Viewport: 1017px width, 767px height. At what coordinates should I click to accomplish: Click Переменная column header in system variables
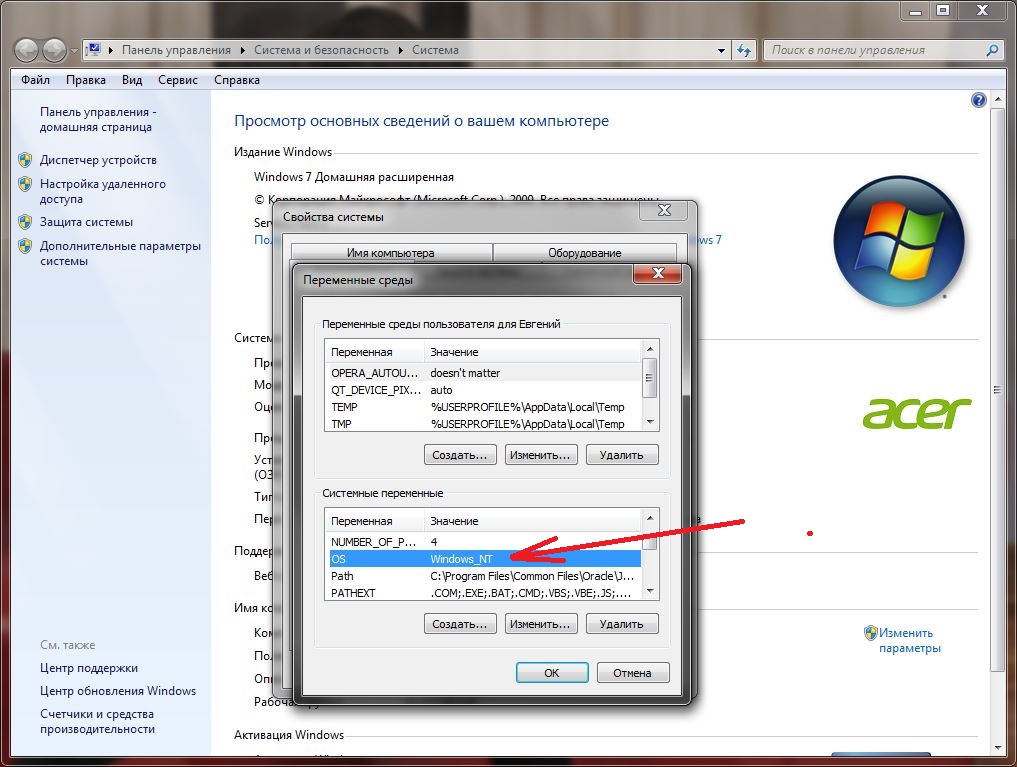click(375, 521)
